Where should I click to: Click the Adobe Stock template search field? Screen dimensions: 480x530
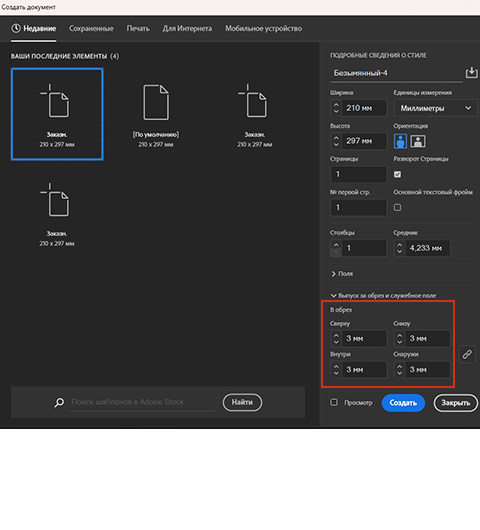click(x=143, y=402)
